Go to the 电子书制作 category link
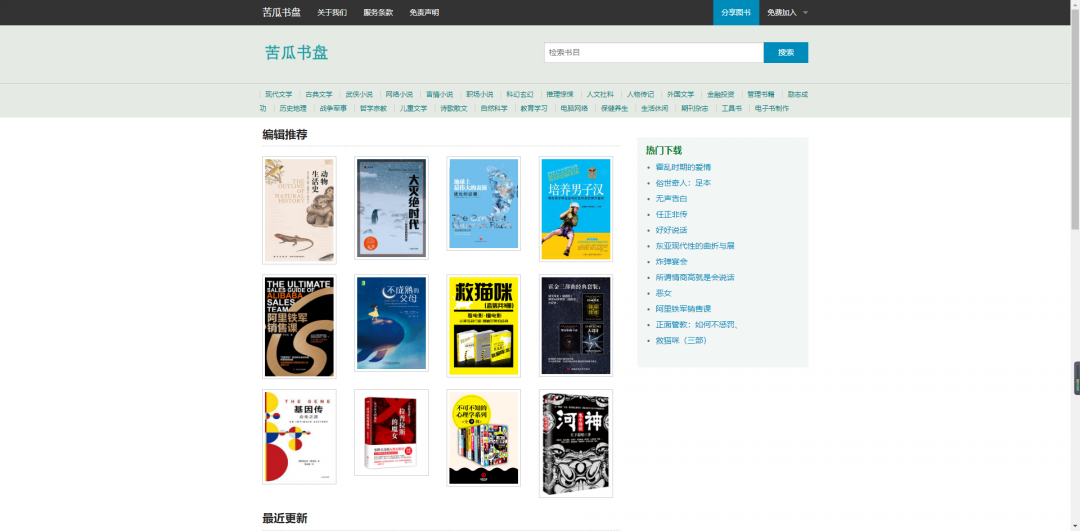 click(771, 108)
